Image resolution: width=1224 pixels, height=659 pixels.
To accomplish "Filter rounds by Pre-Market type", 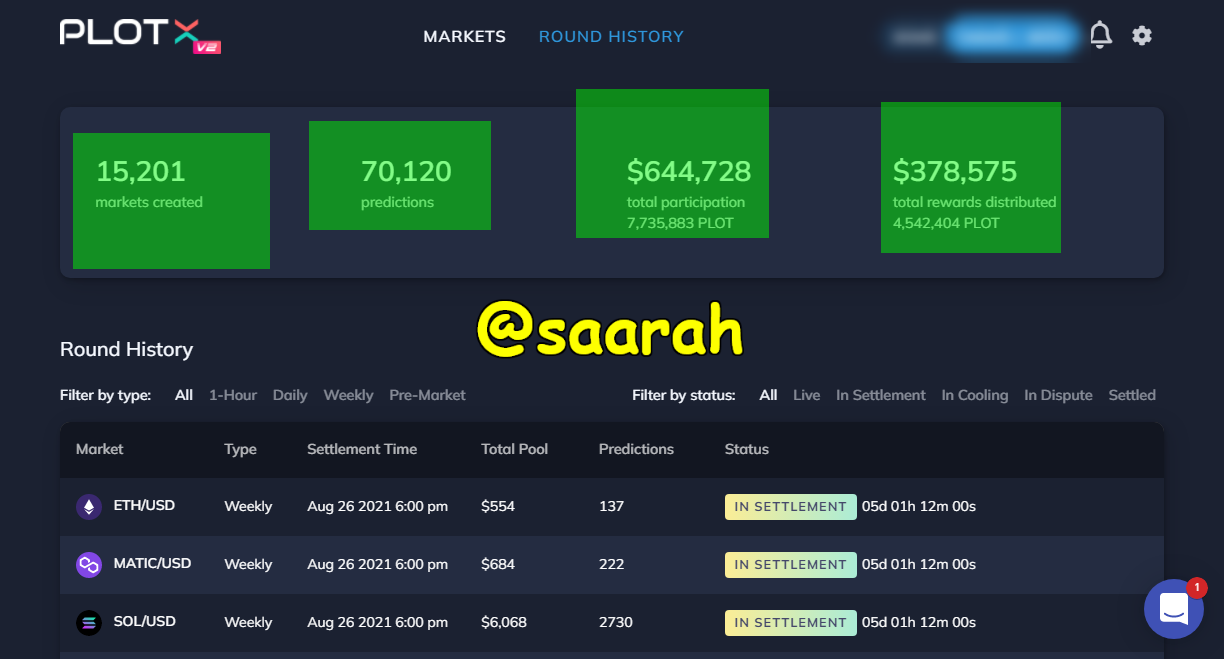I will coord(427,395).
